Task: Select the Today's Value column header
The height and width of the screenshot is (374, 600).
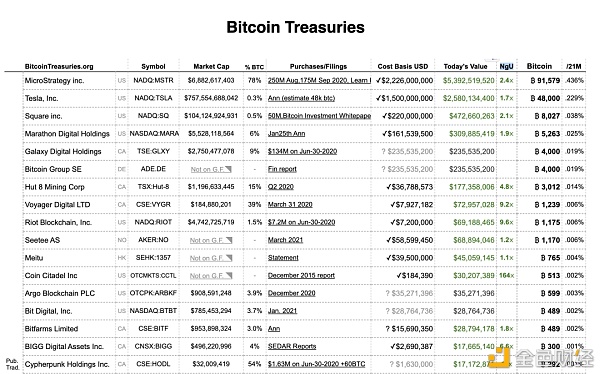Action: tap(465, 66)
